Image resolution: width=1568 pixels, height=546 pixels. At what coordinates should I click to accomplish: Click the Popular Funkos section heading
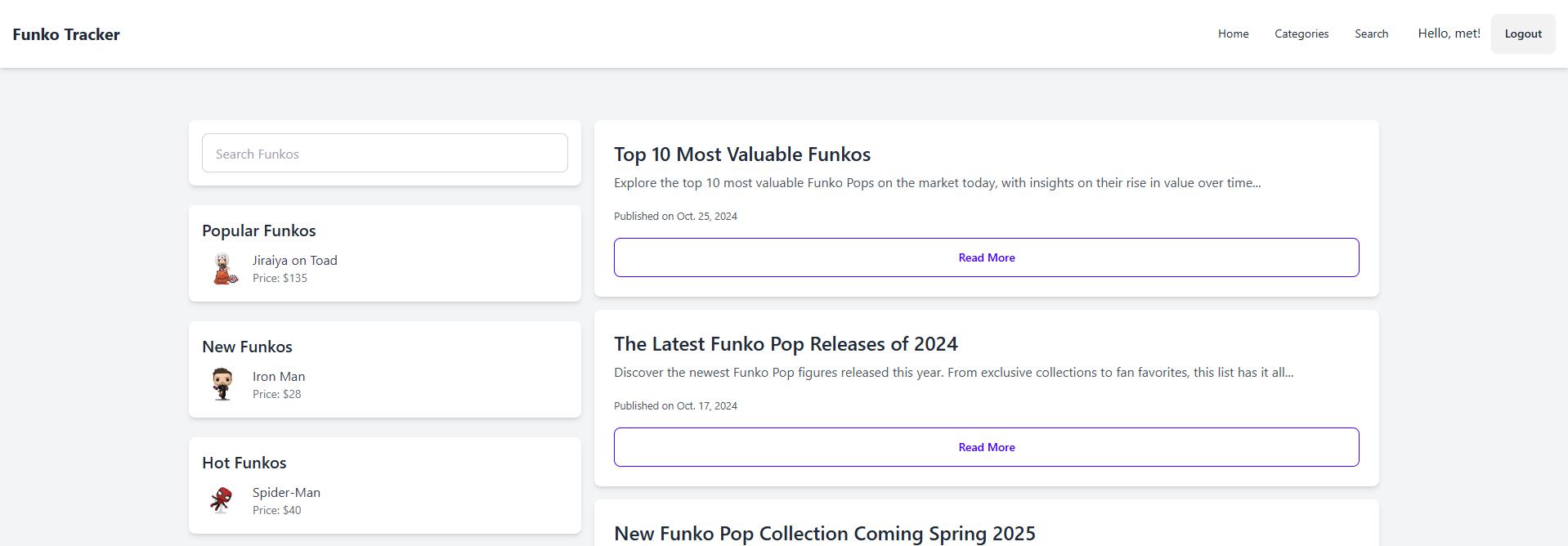click(x=258, y=230)
